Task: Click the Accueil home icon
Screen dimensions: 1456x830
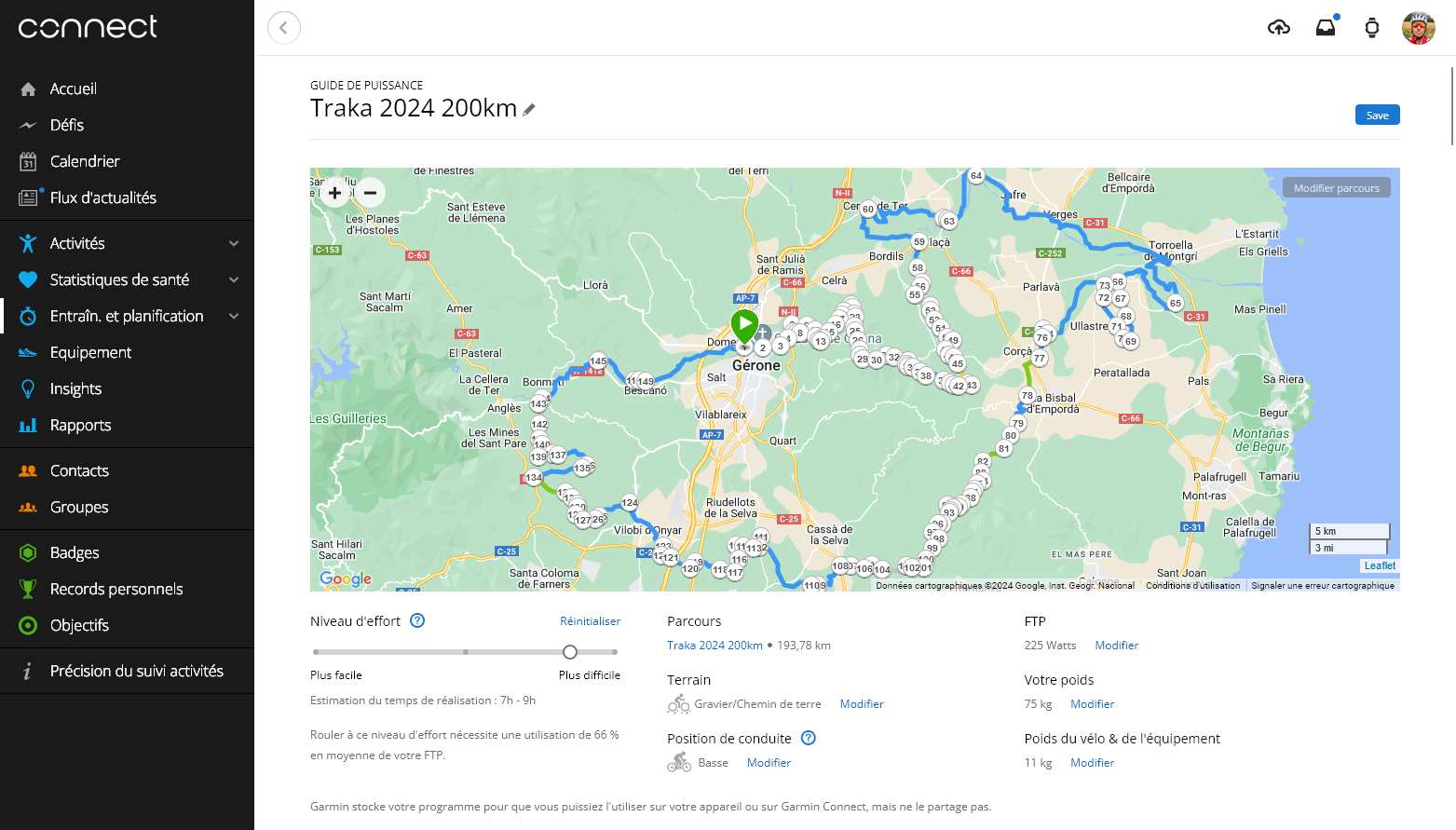Action: coord(28,88)
